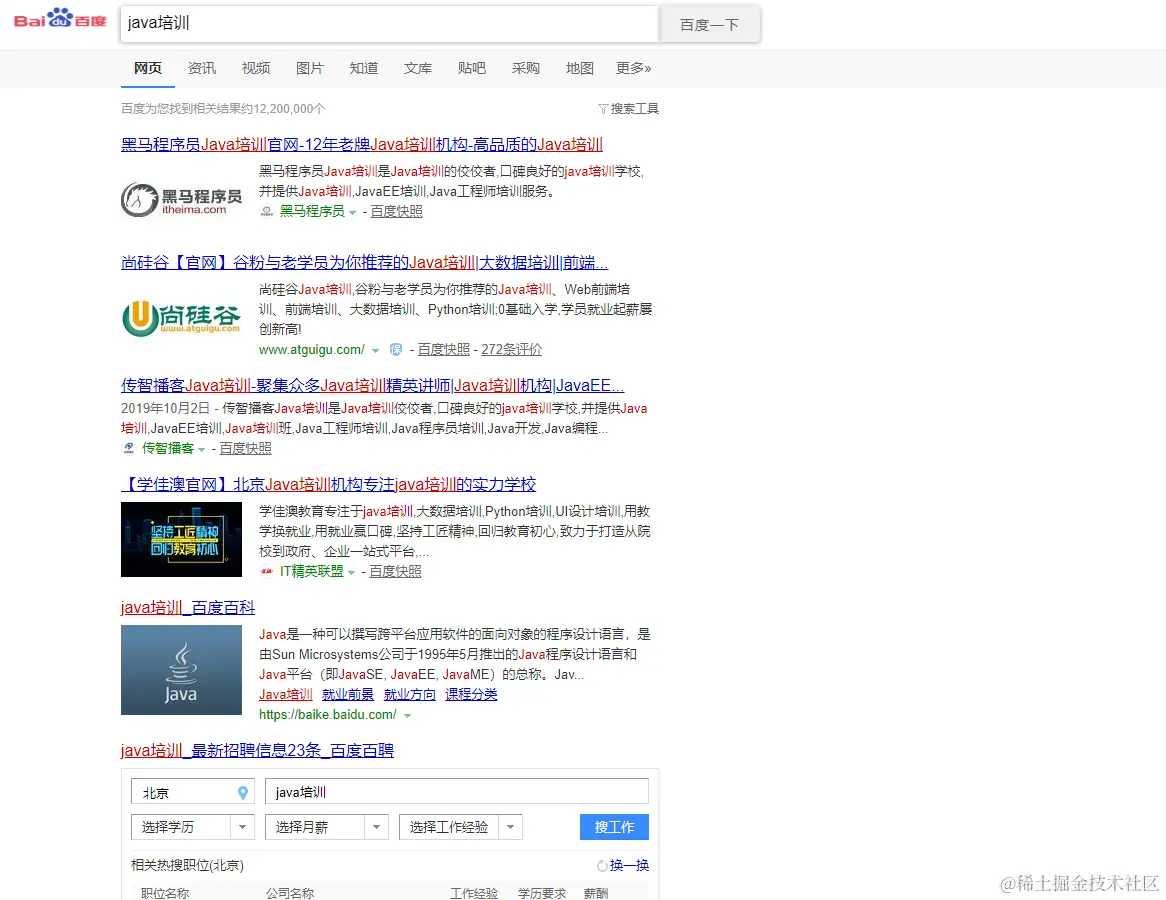Open the 课程分类 sublink
The image size is (1166, 900).
(x=471, y=694)
